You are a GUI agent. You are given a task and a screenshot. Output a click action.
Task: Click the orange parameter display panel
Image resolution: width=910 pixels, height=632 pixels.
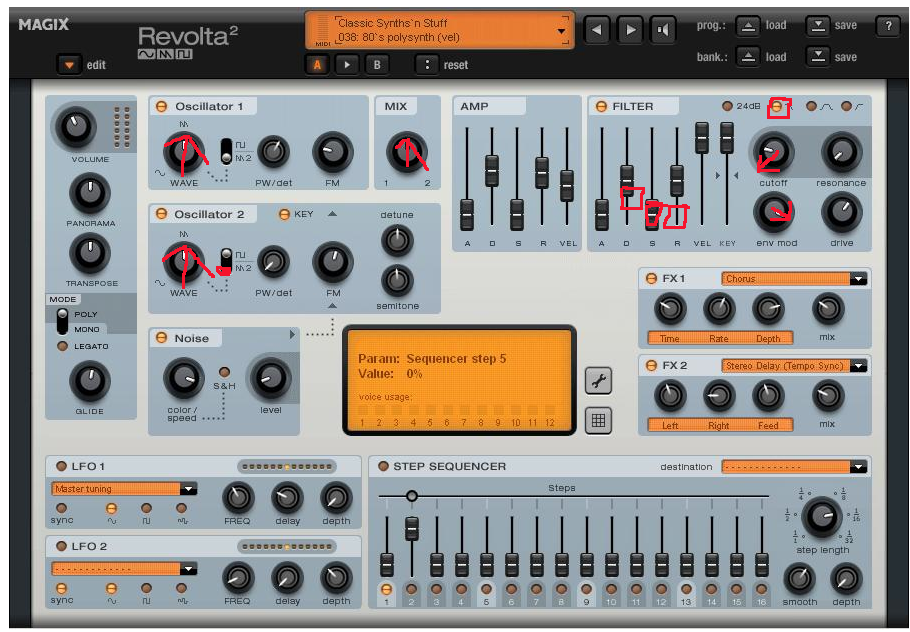[x=459, y=381]
